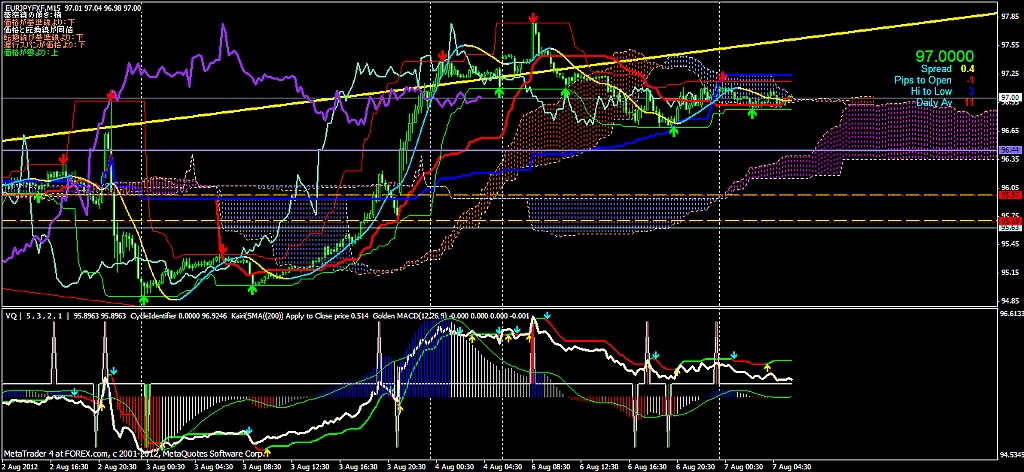Select the Hi to Low readout
Viewport: 1024px width, 472px height.
(x=931, y=91)
